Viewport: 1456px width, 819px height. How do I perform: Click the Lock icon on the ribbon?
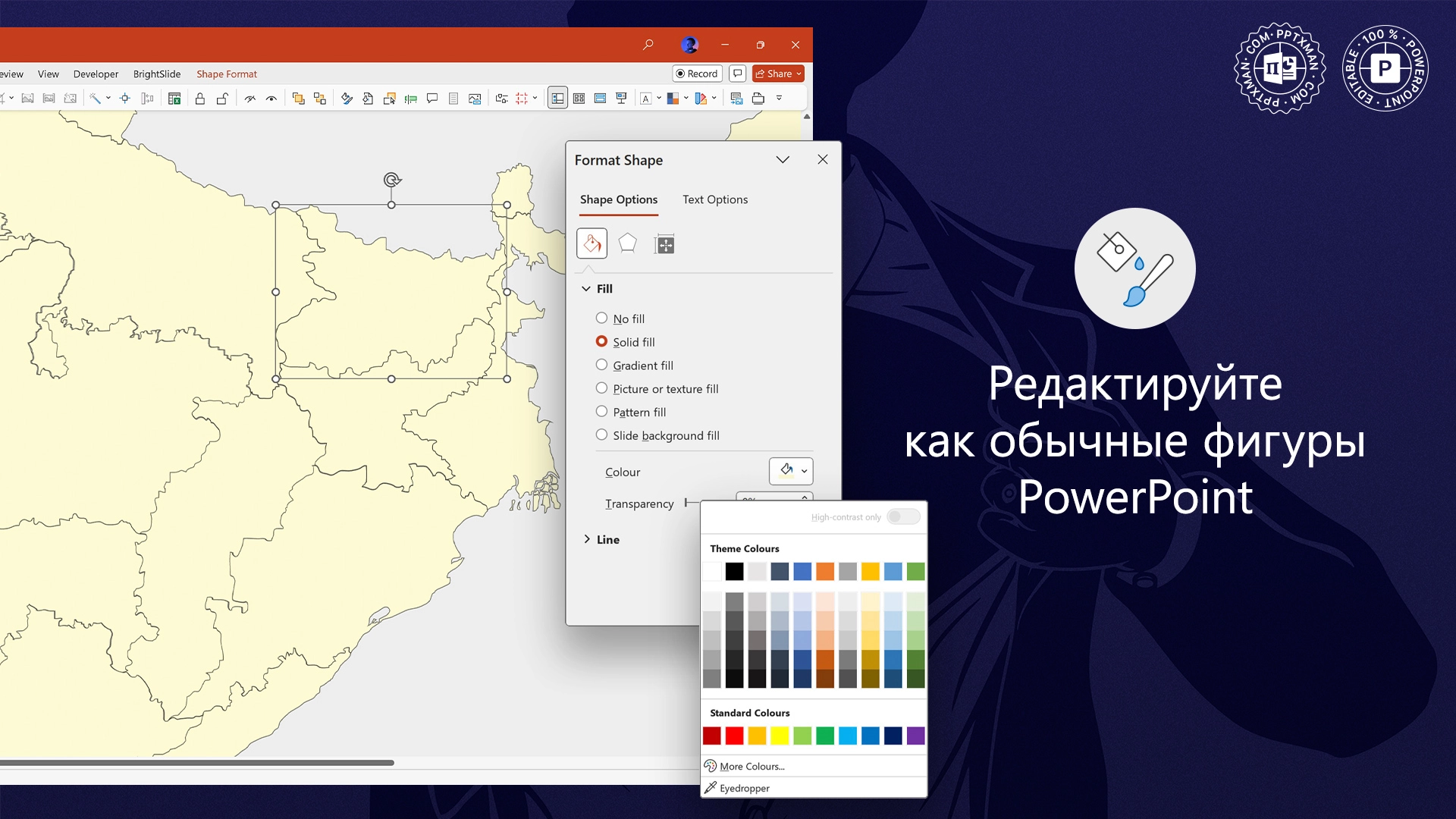tap(200, 99)
